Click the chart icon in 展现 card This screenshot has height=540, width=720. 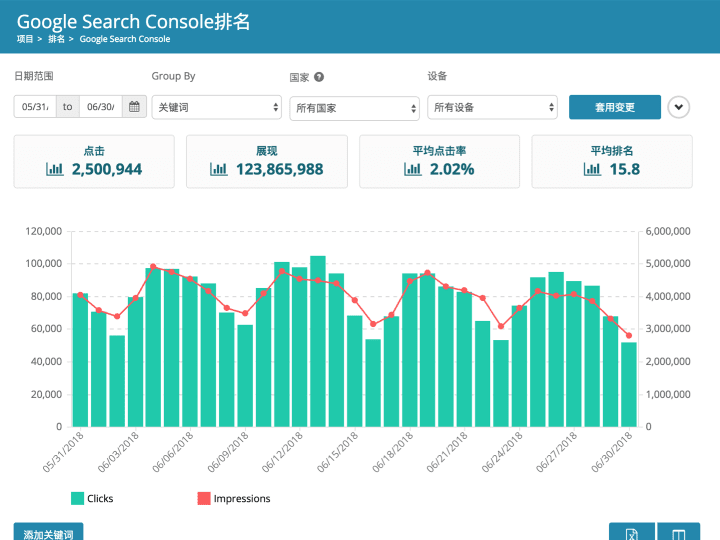(x=219, y=169)
